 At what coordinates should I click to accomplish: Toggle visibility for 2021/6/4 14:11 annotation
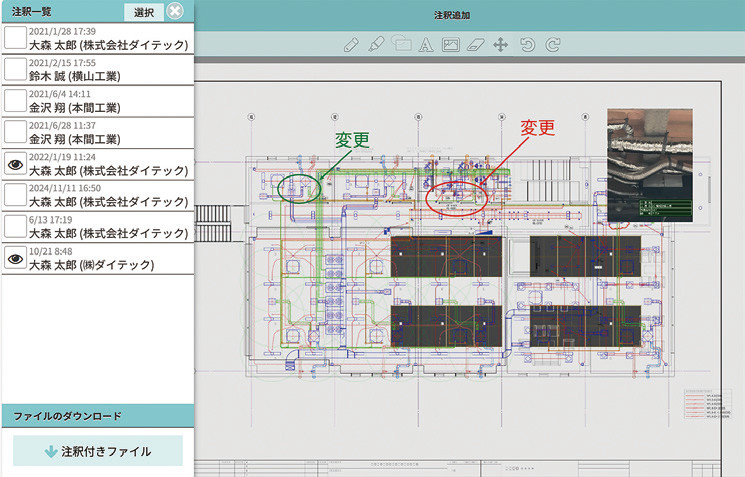tap(16, 101)
